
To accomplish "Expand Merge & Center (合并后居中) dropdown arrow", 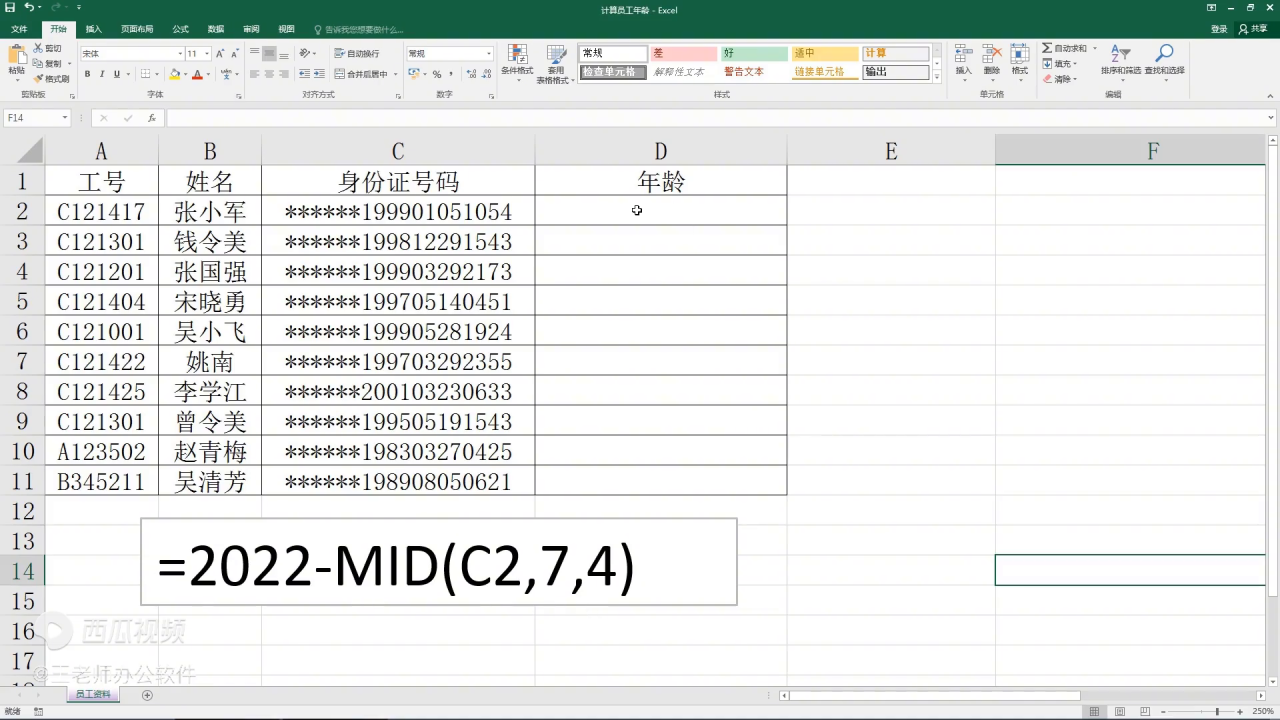I will pyautogui.click(x=395, y=74).
